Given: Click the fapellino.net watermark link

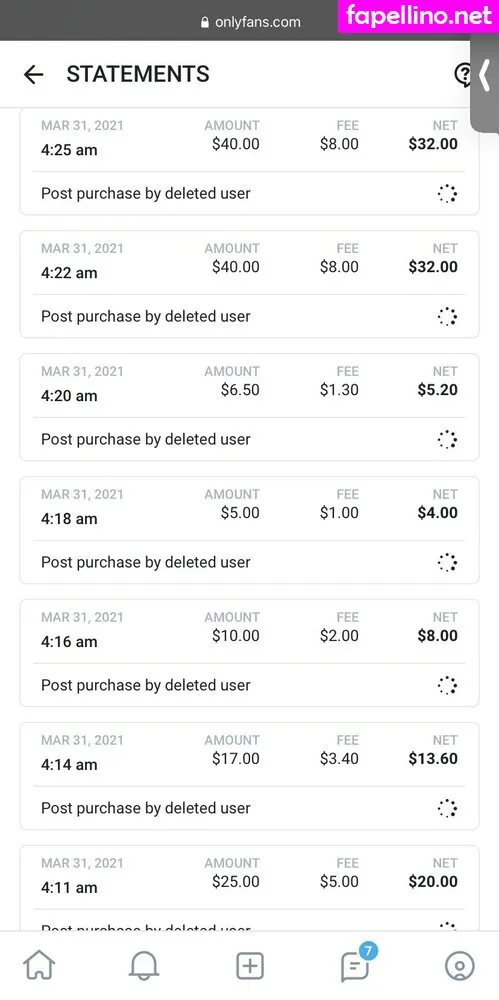Looking at the screenshot, I should click(419, 17).
